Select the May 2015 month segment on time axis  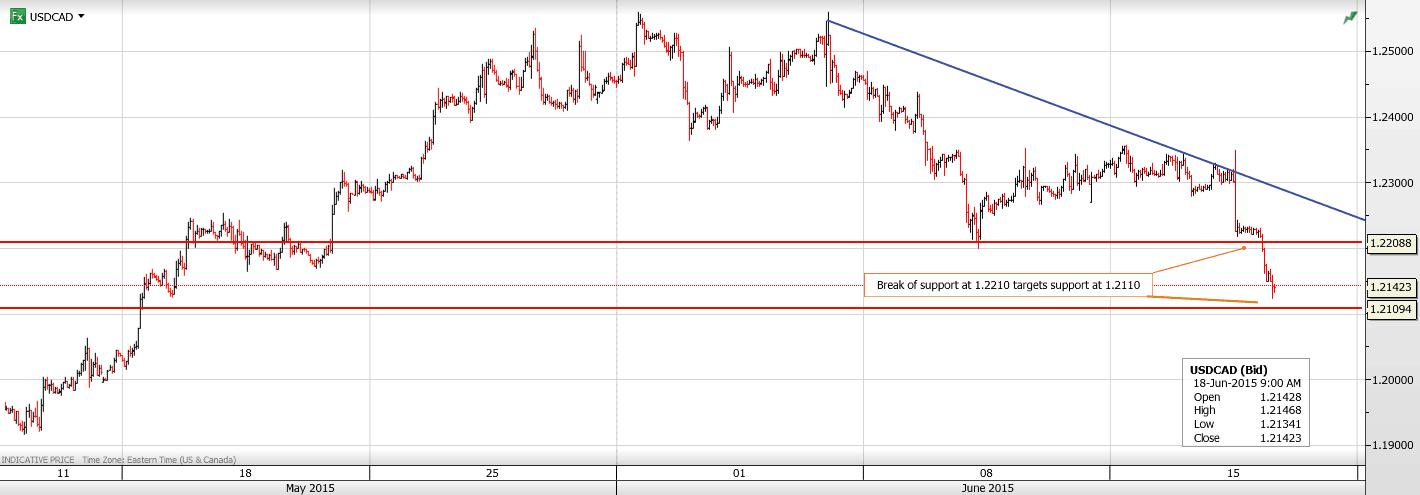pyautogui.click(x=310, y=488)
